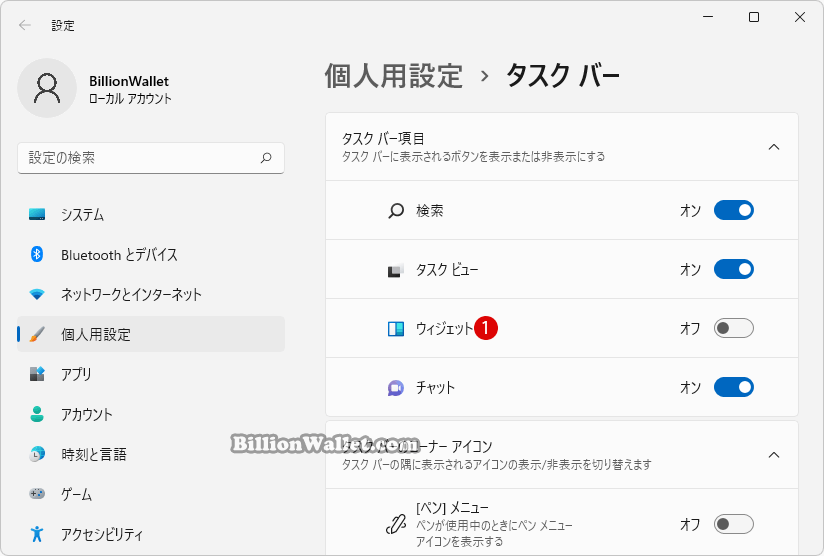
Task: Enable the ウィジェット toggle
Action: tap(734, 328)
